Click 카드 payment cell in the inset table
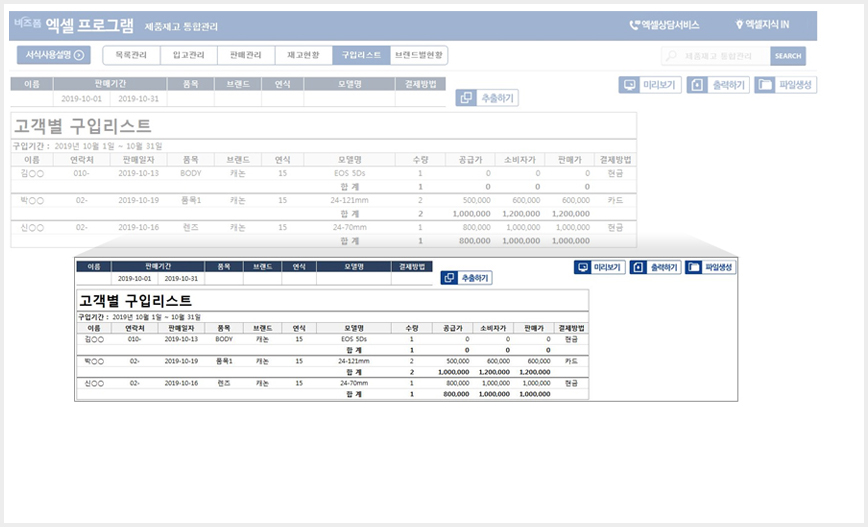 click(571, 361)
